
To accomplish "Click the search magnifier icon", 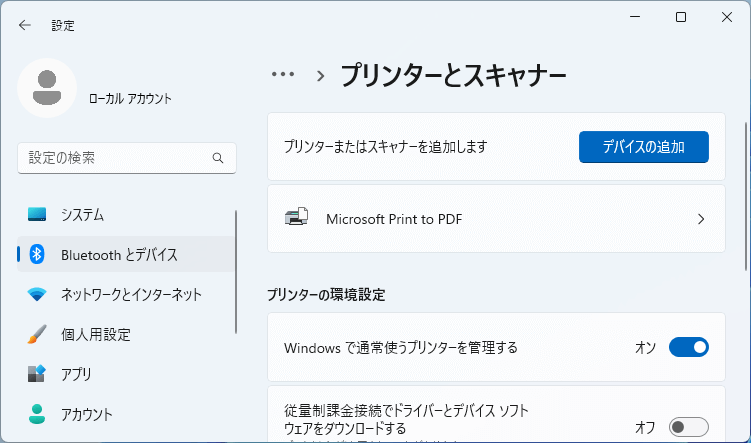I will click(x=218, y=158).
